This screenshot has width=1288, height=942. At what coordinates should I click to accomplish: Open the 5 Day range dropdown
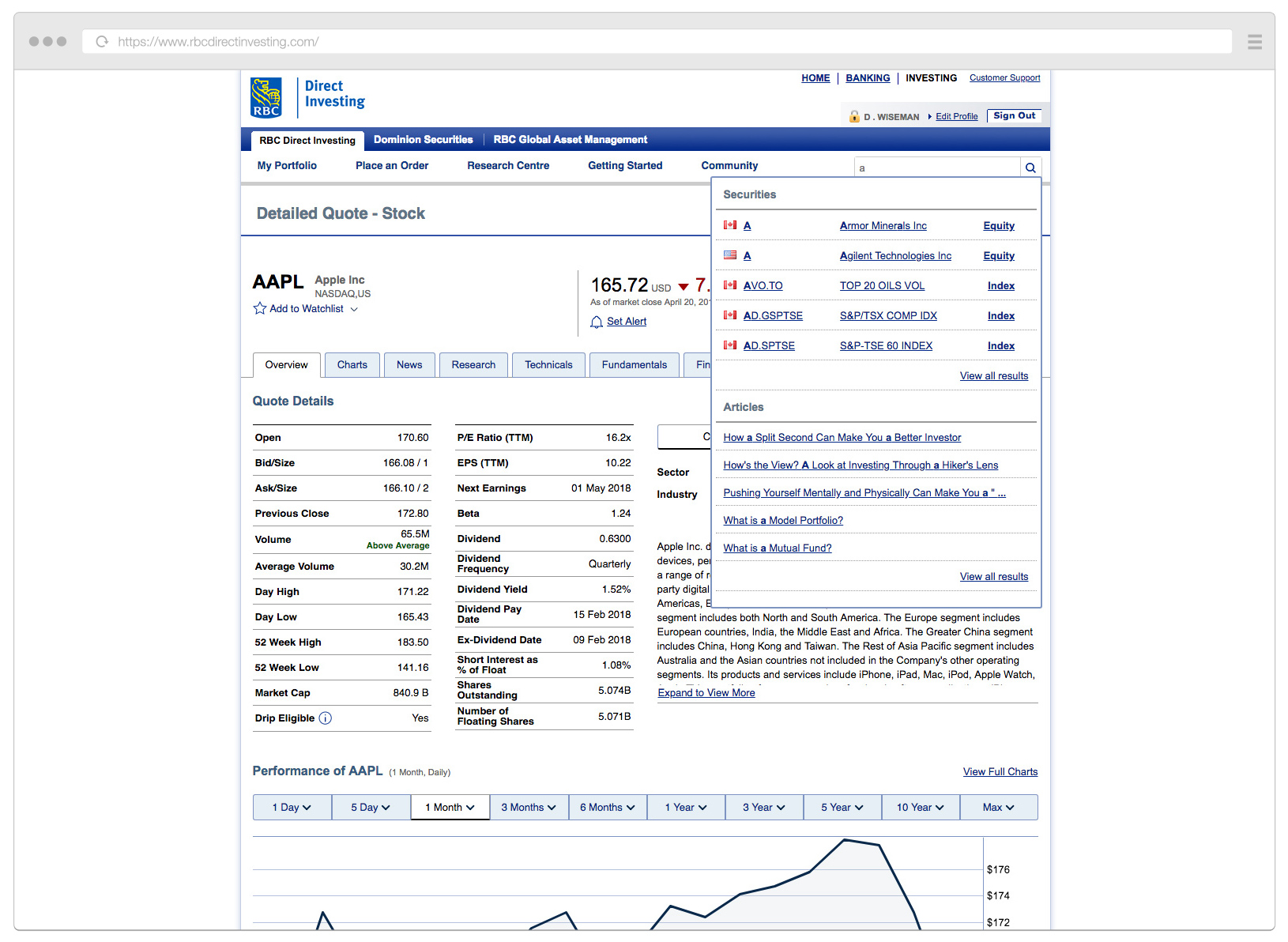[x=371, y=808]
